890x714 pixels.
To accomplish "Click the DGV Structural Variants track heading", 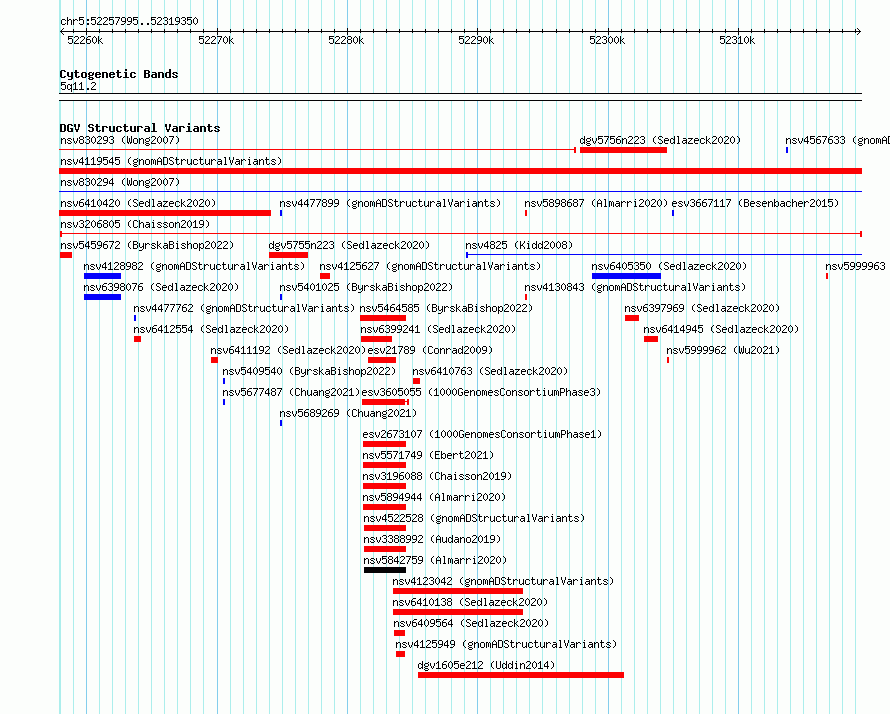I will click(x=140, y=128).
